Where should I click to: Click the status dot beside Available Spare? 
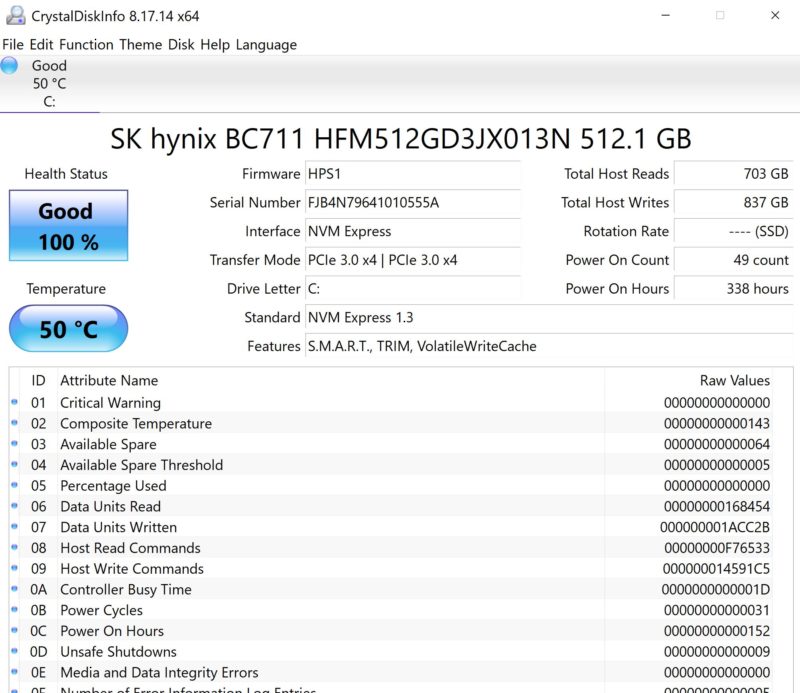point(15,444)
